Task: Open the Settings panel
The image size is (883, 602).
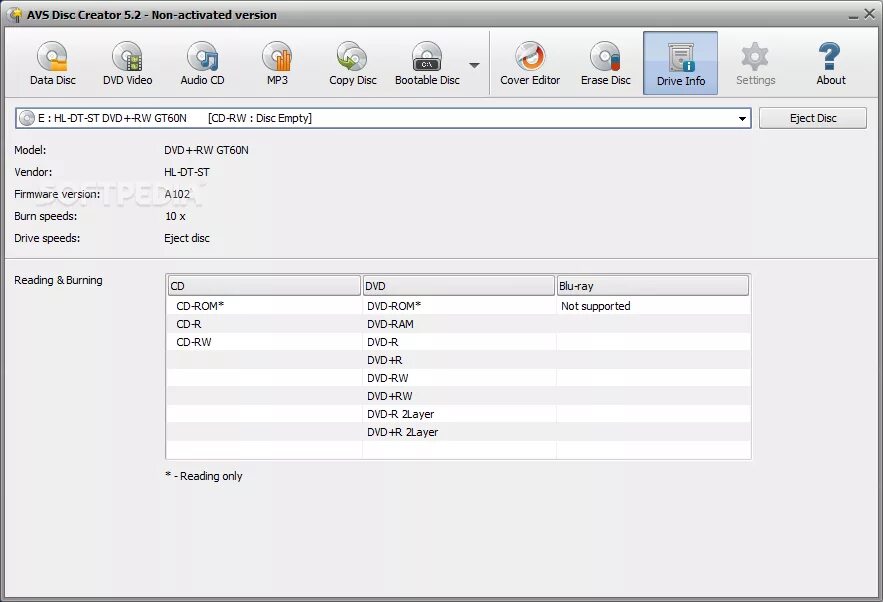Action: coord(755,62)
